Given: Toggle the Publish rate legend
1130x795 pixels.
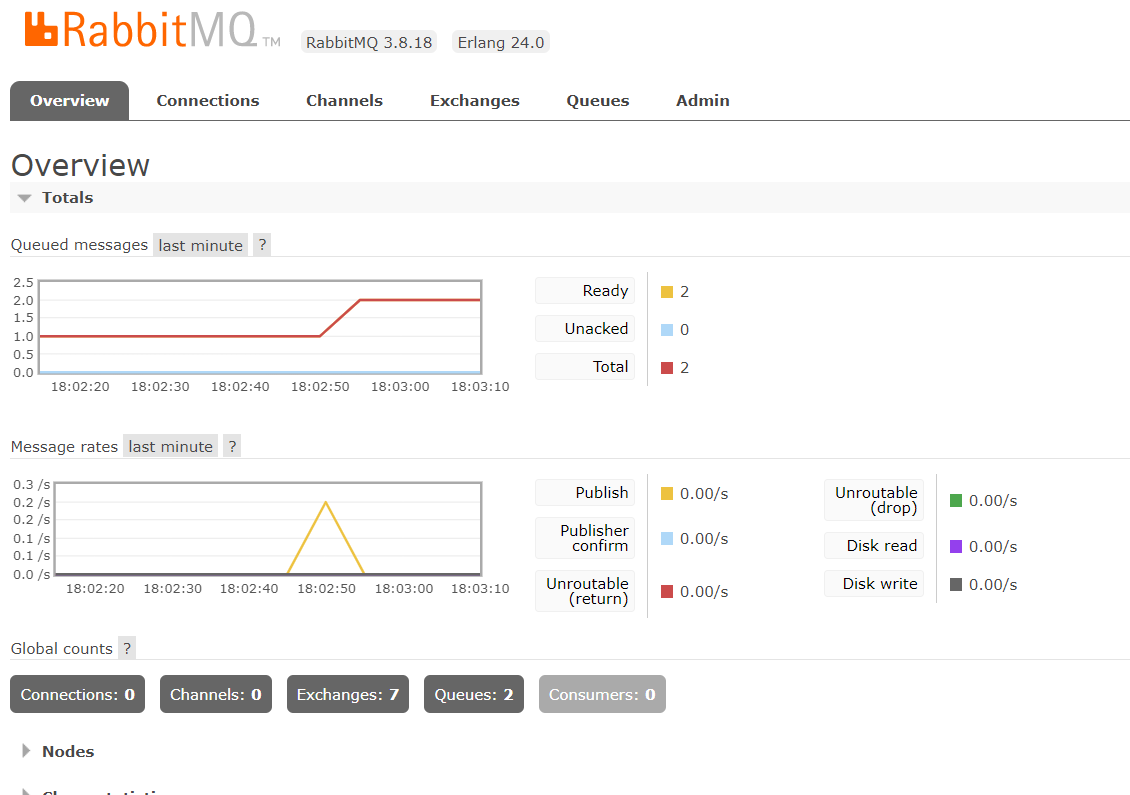Looking at the screenshot, I should pyautogui.click(x=584, y=492).
